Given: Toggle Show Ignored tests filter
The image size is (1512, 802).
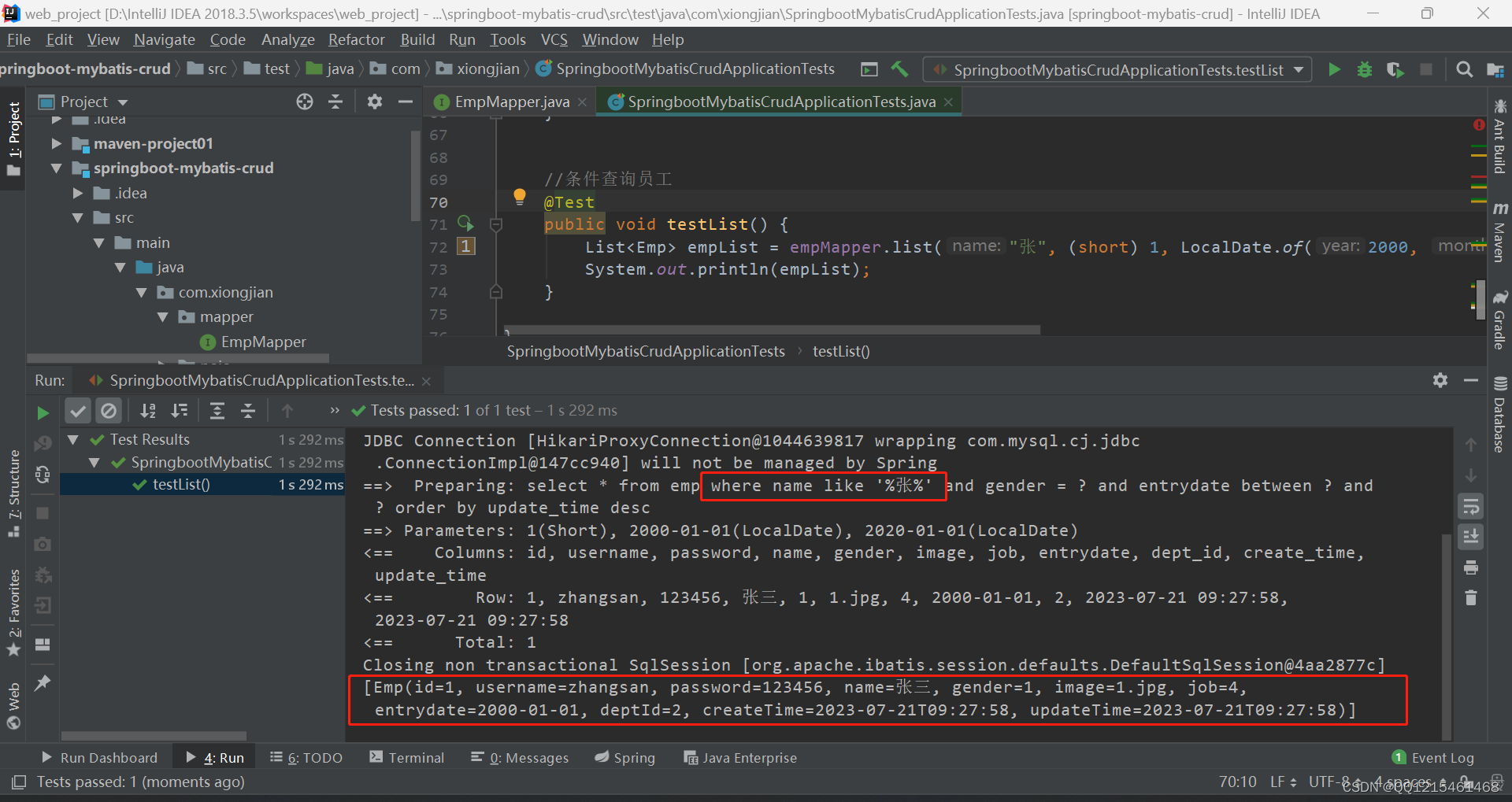Looking at the screenshot, I should click(x=109, y=410).
